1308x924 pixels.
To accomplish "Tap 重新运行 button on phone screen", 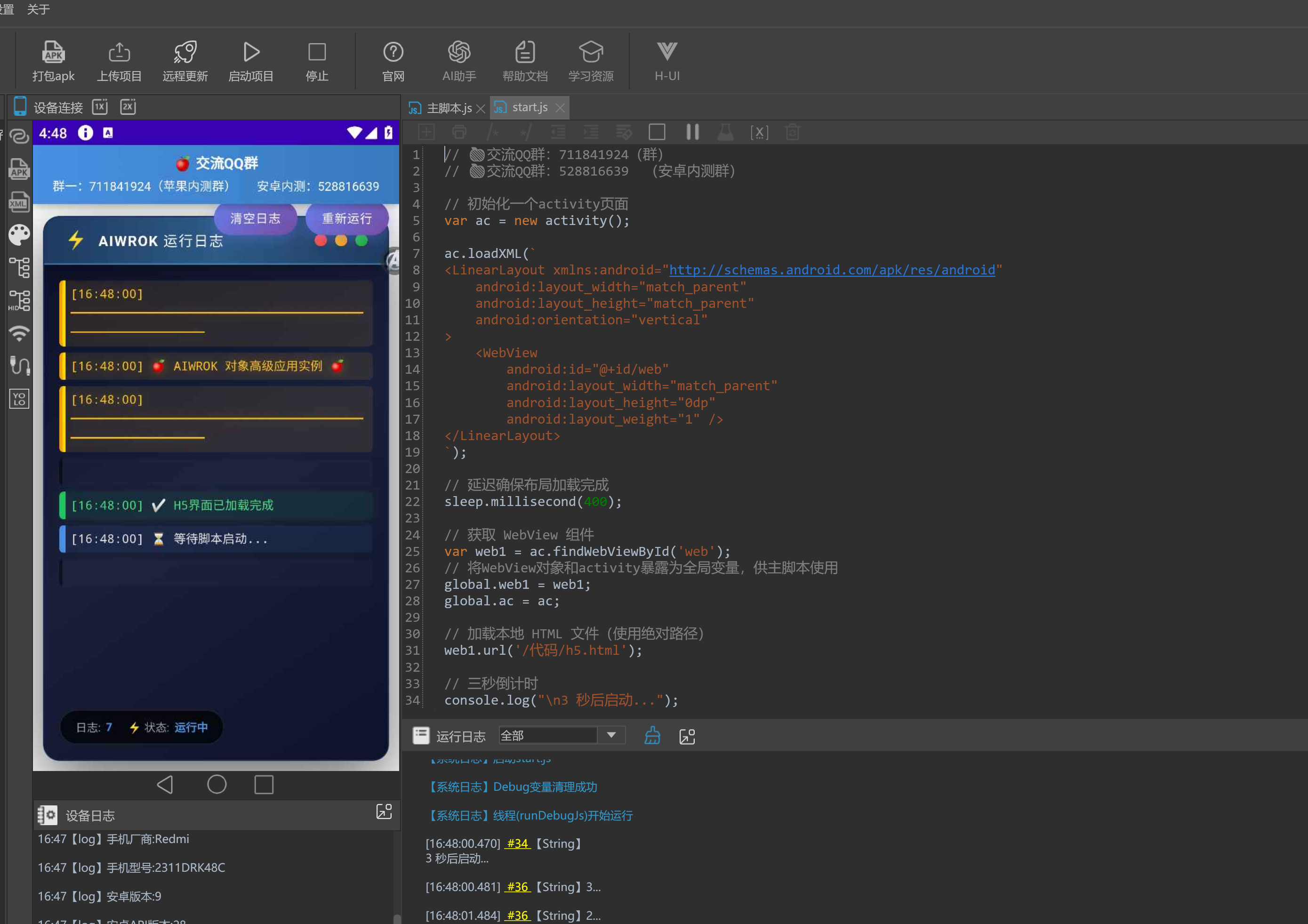I will [x=347, y=218].
